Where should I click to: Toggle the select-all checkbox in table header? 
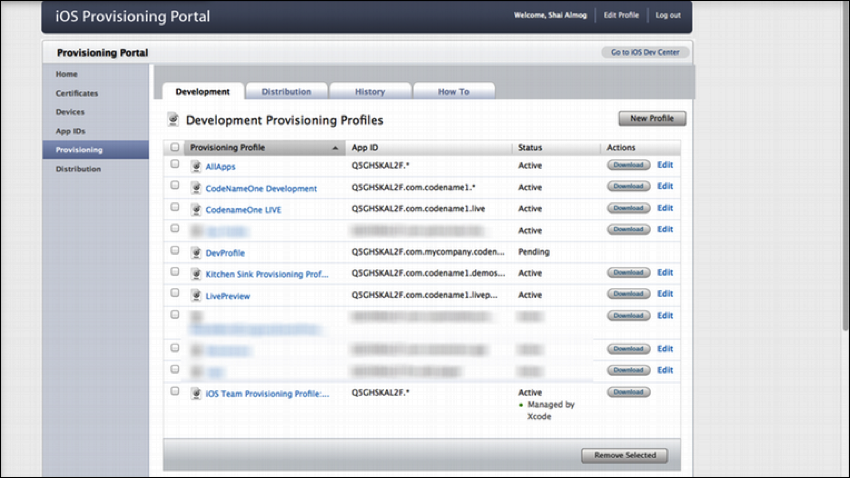175,147
